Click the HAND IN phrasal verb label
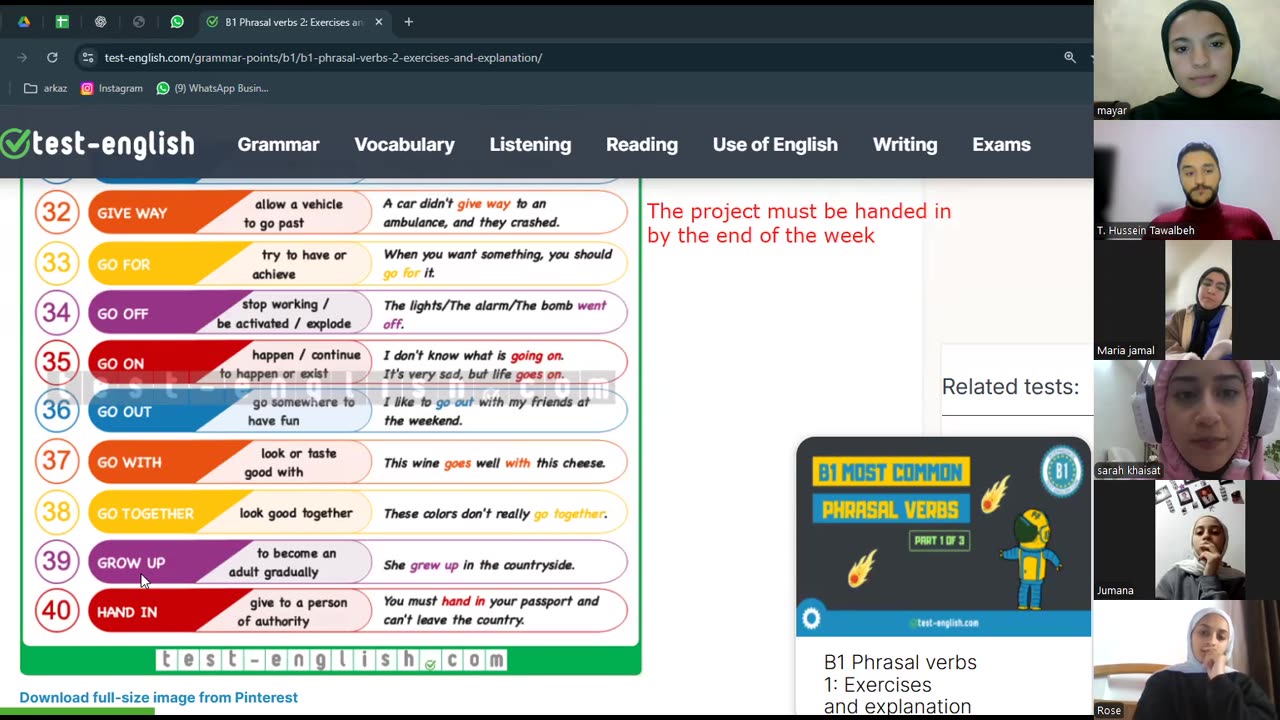The height and width of the screenshot is (720, 1280). pyautogui.click(x=127, y=611)
